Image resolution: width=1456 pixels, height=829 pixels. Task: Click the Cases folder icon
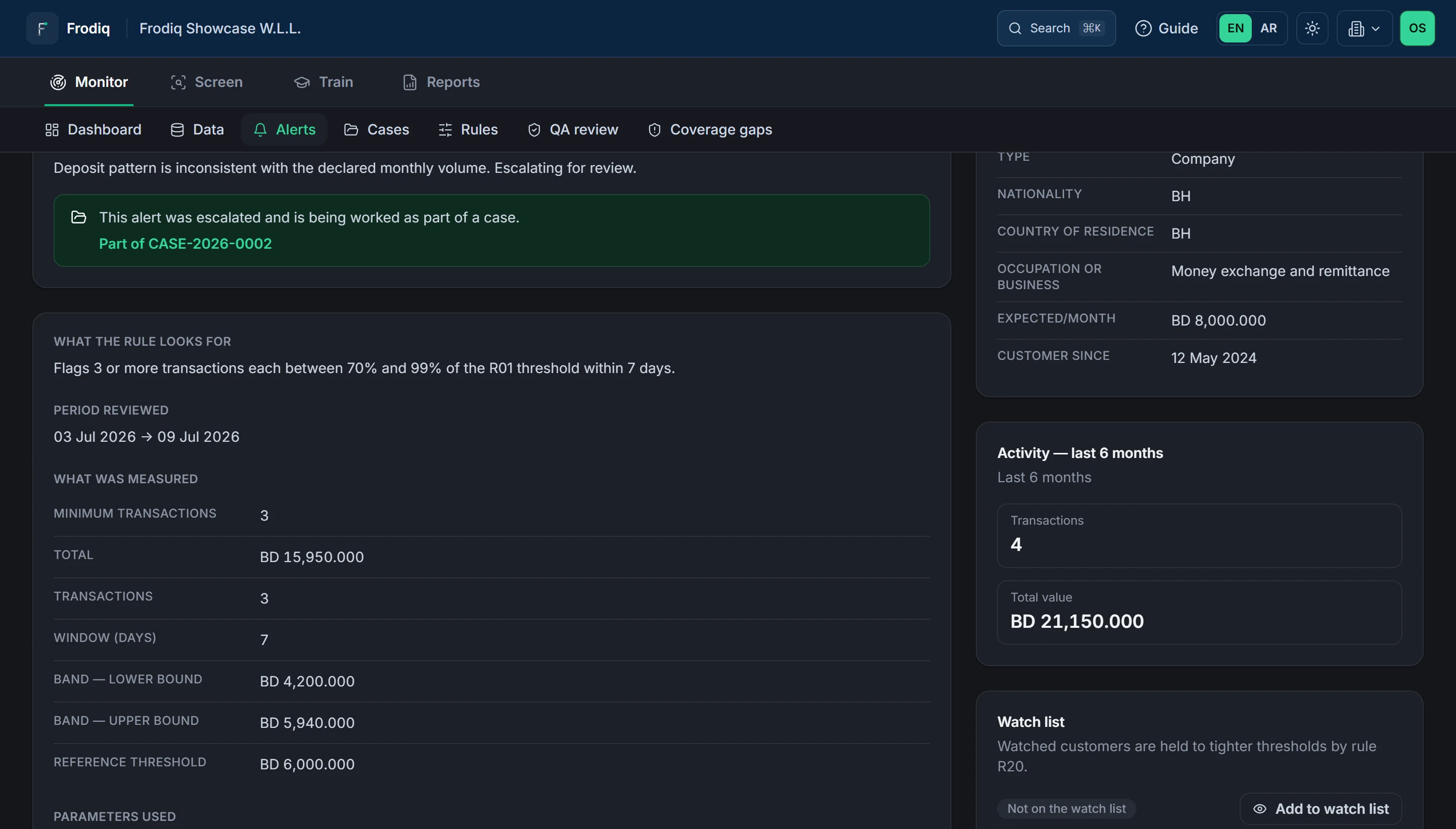tap(351, 130)
